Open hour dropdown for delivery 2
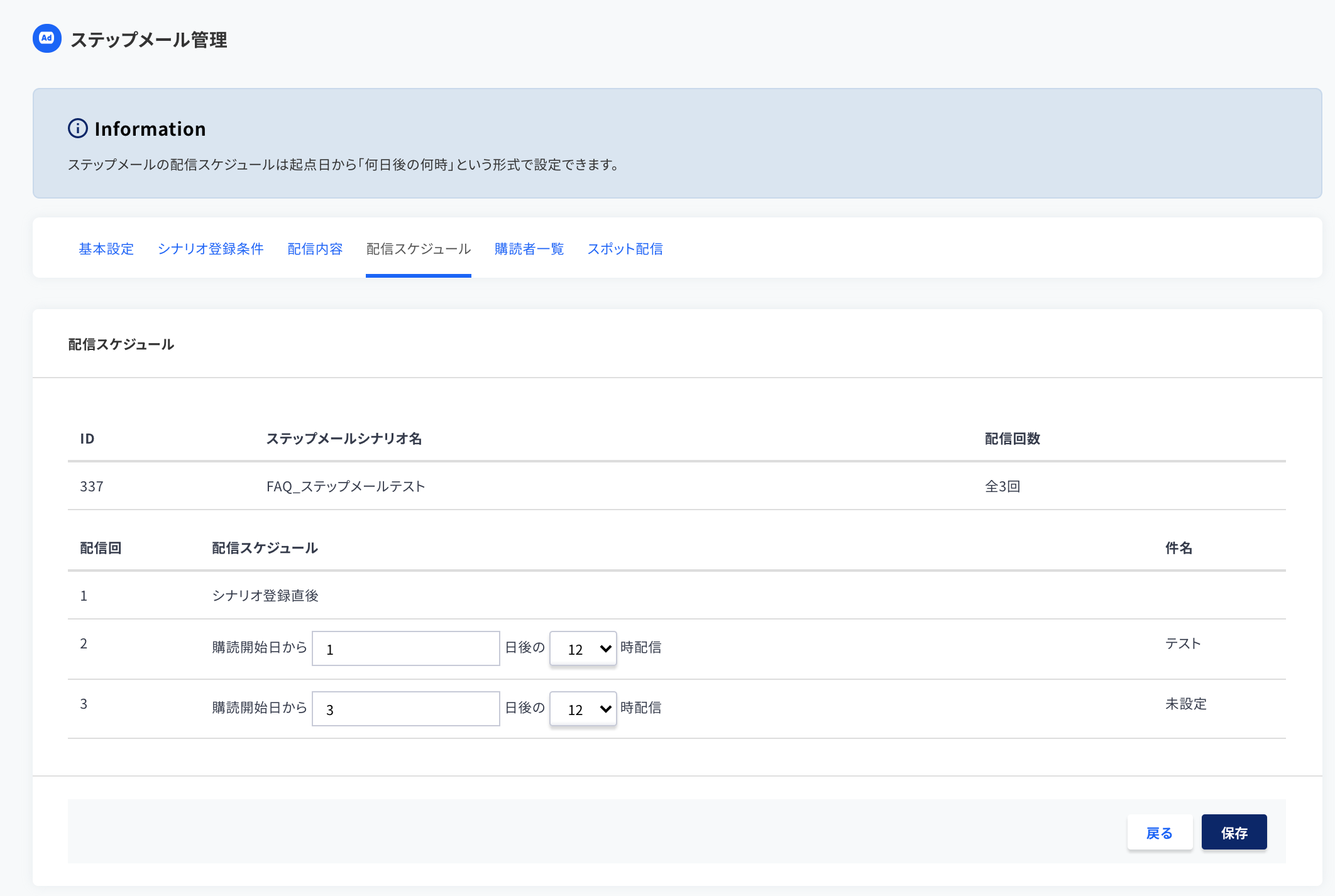Image resolution: width=1335 pixels, height=896 pixels. click(583, 648)
